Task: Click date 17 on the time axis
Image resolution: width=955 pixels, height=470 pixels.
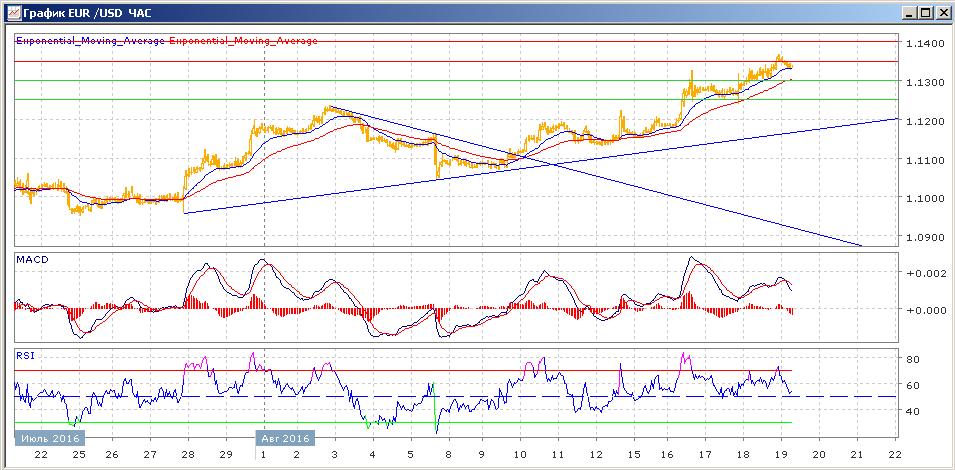Action: 705,454
